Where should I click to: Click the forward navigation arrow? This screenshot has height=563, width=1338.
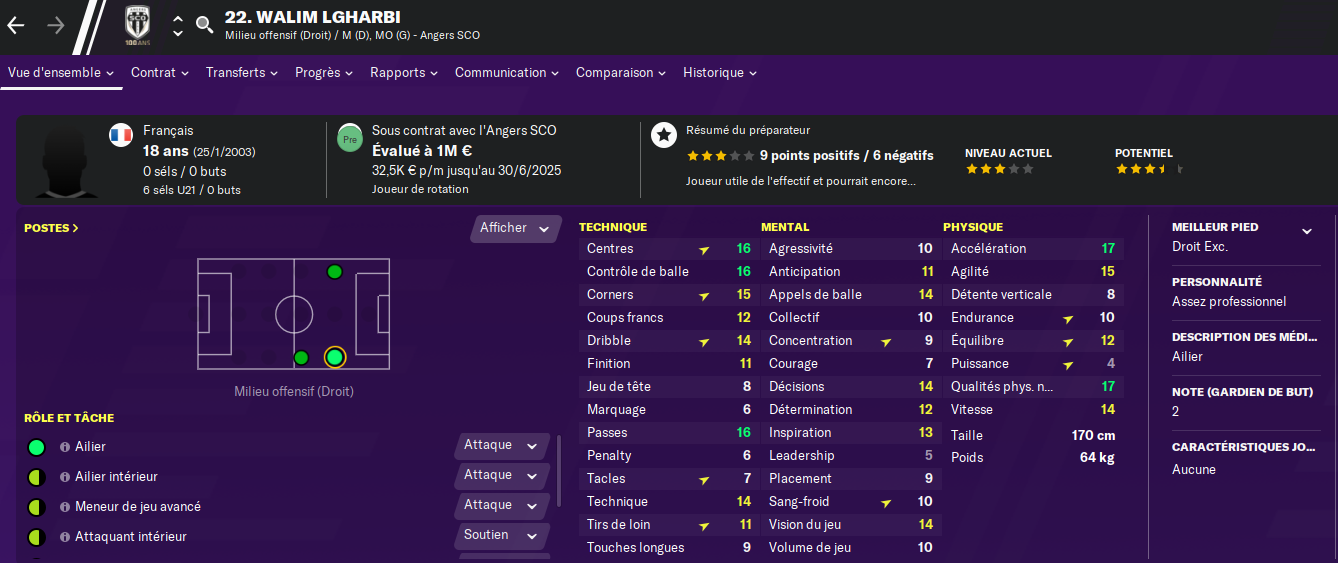coord(56,26)
